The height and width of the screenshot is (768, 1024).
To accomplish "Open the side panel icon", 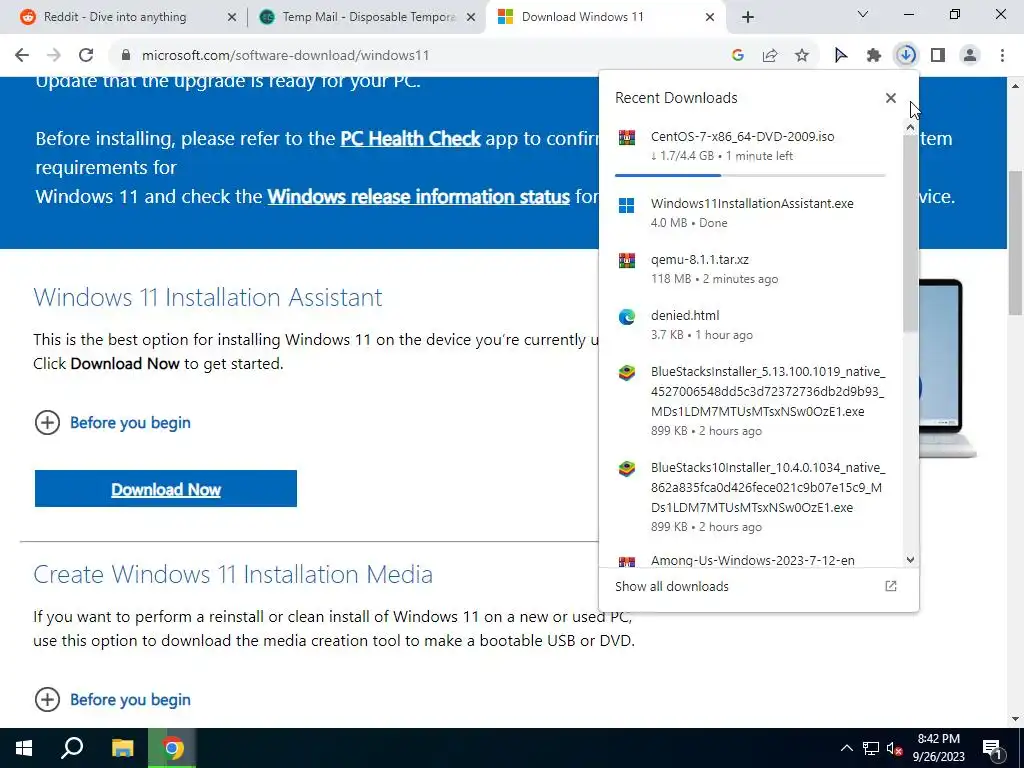I will (938, 56).
